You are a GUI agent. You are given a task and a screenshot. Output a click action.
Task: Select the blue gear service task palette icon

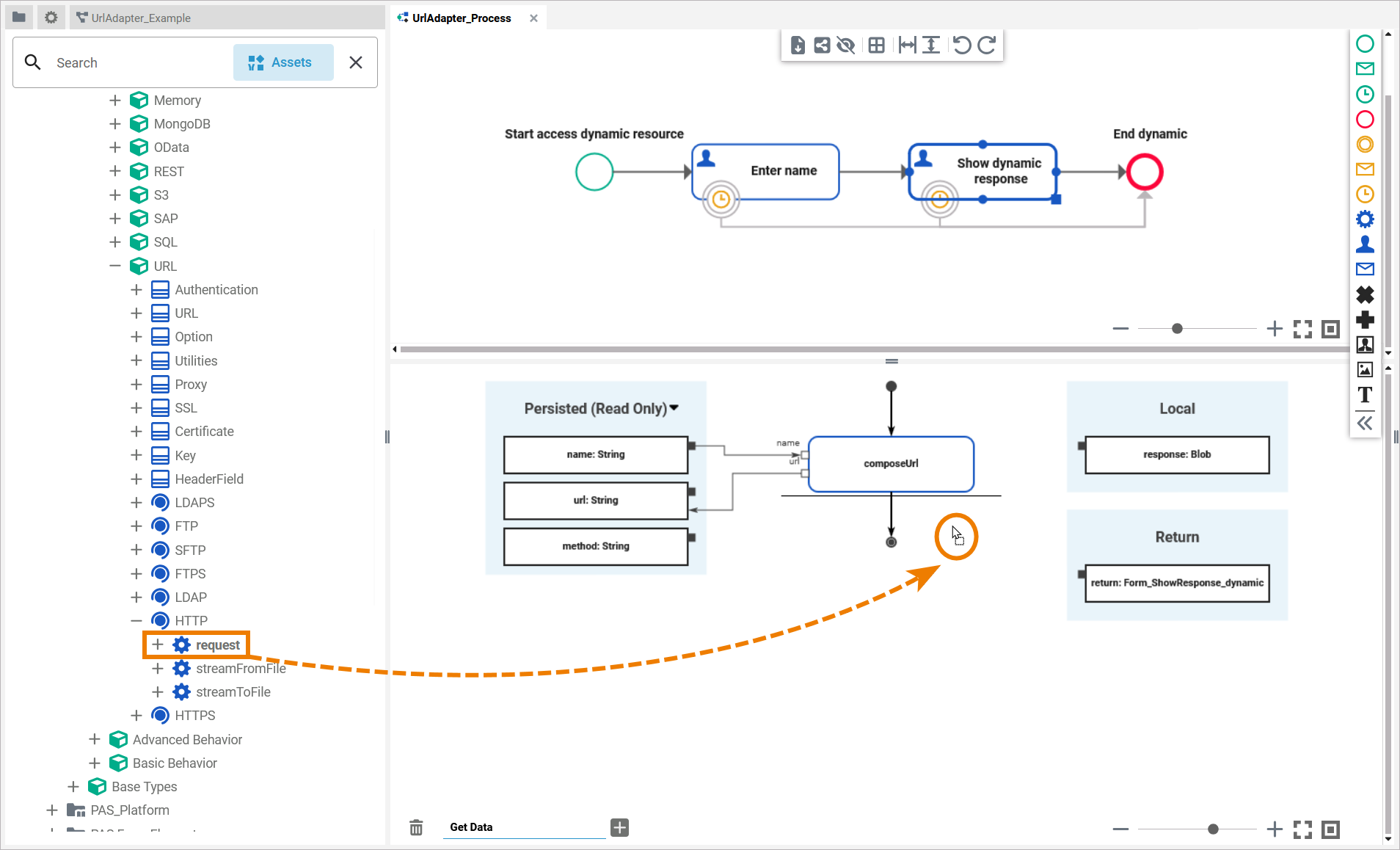click(1365, 219)
